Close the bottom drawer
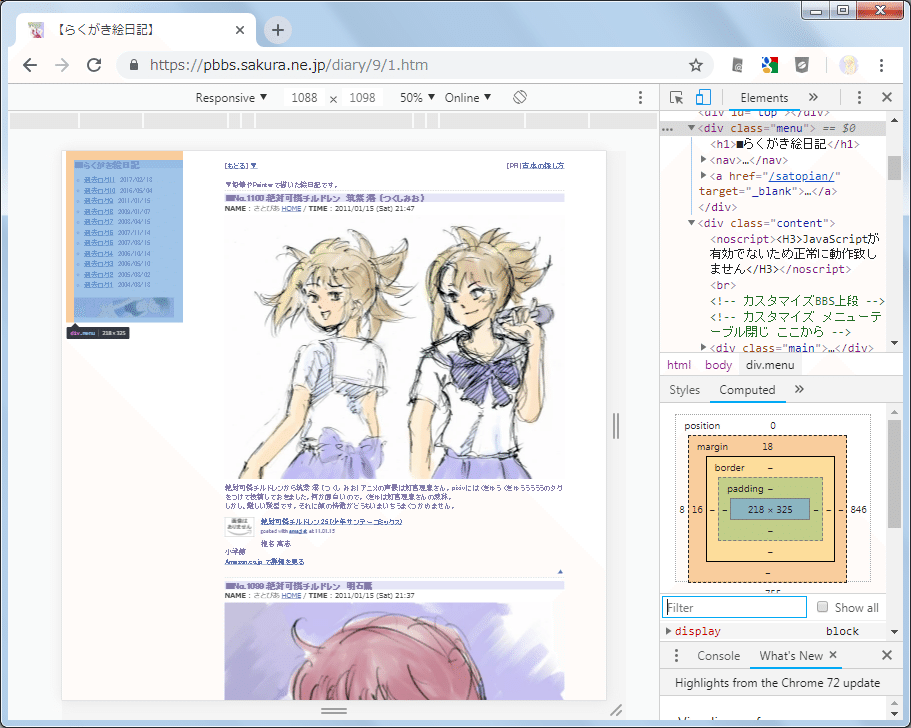 pyautogui.click(x=887, y=655)
